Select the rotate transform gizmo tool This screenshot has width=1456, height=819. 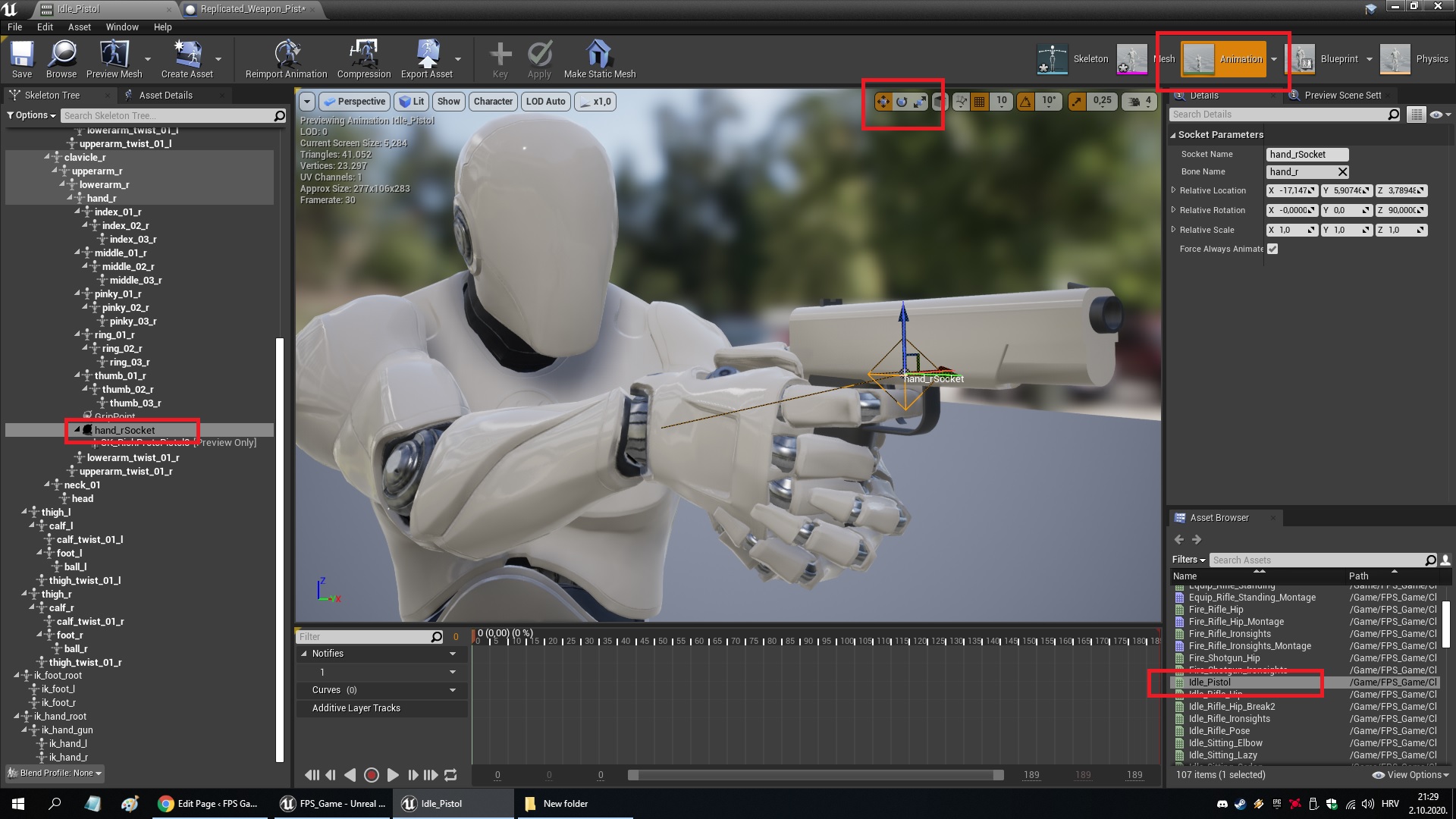[x=902, y=102]
